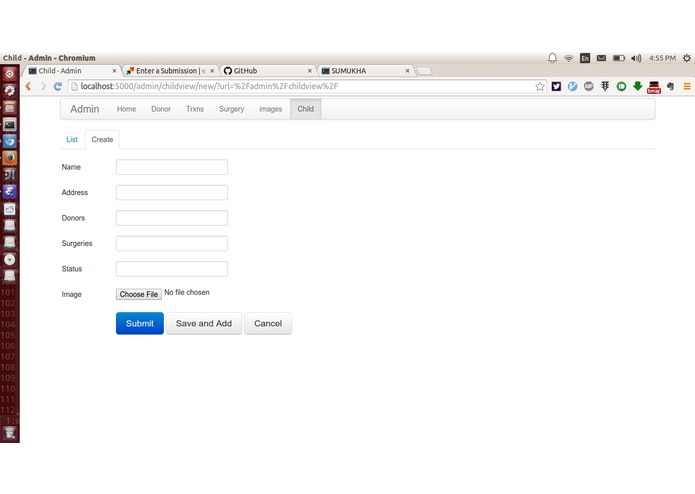Click the blue circular checkmark extension
Viewport: 695px width, 494px height.
[x=572, y=86]
